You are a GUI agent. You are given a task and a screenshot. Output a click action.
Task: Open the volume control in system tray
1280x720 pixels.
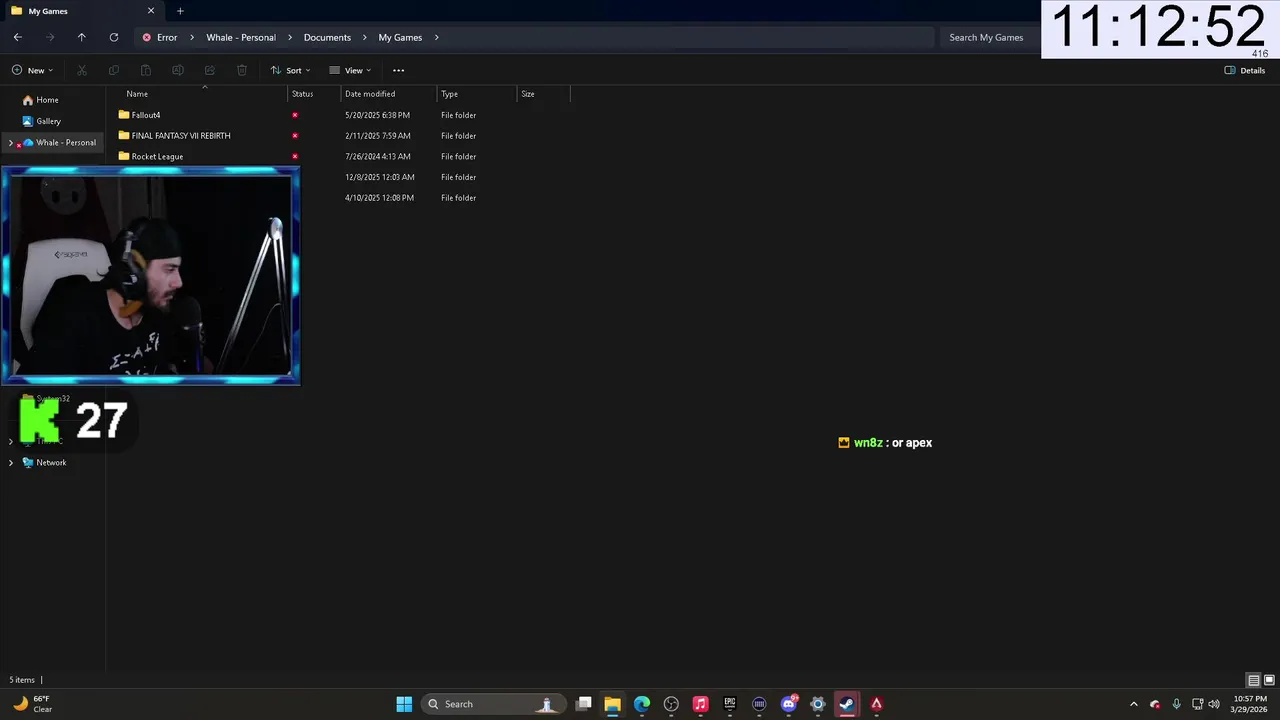(x=1214, y=704)
